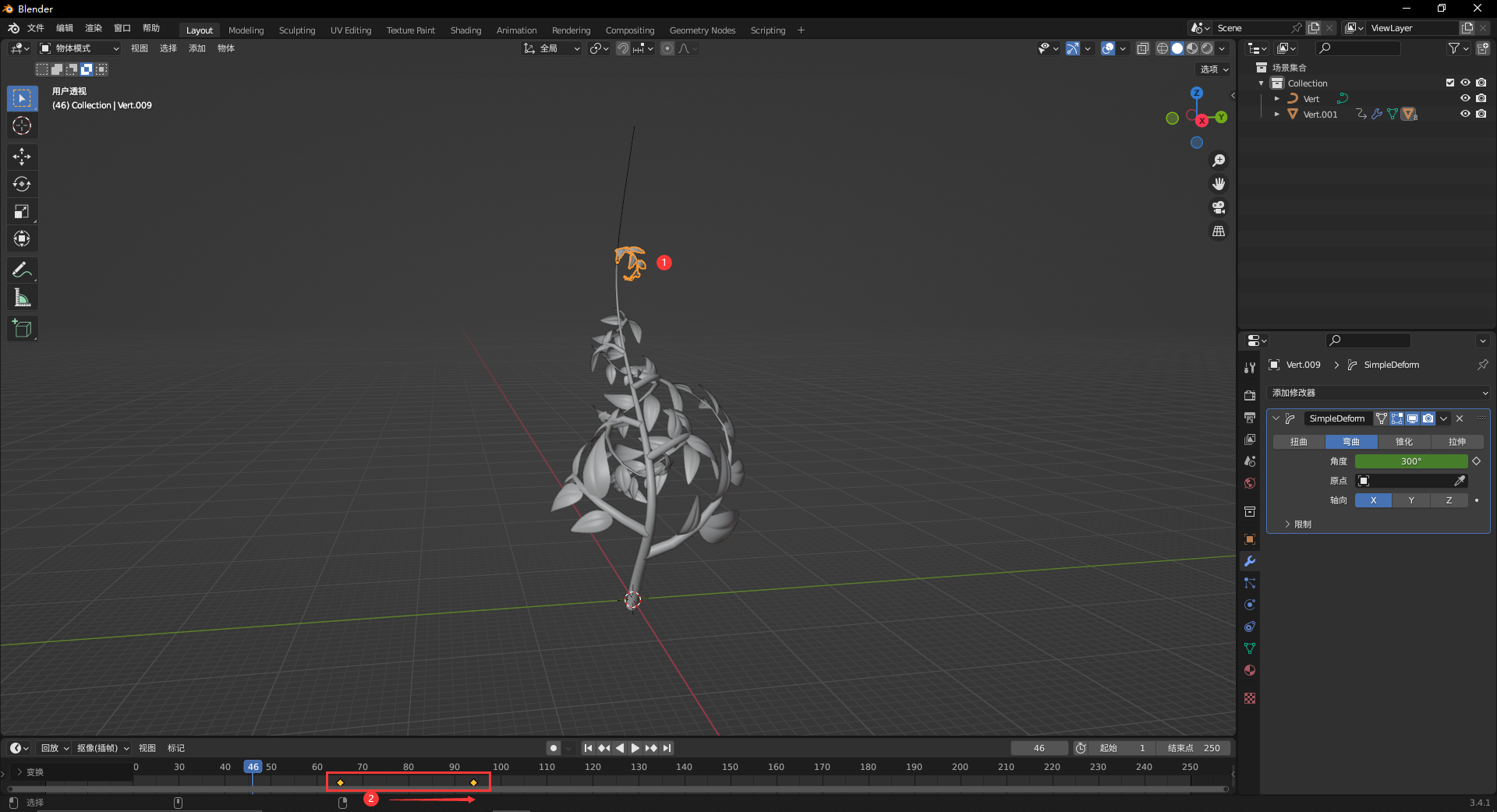Open global transform orientation dropdown
The height and width of the screenshot is (812, 1497).
pos(551,48)
